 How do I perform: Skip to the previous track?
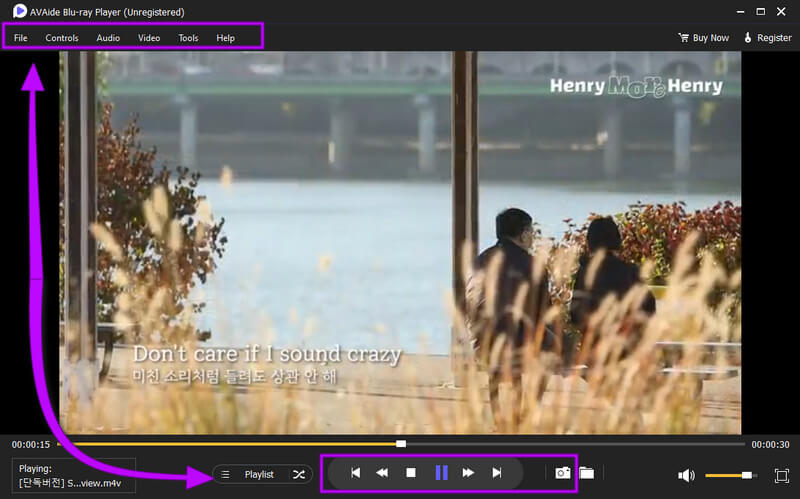click(356, 473)
